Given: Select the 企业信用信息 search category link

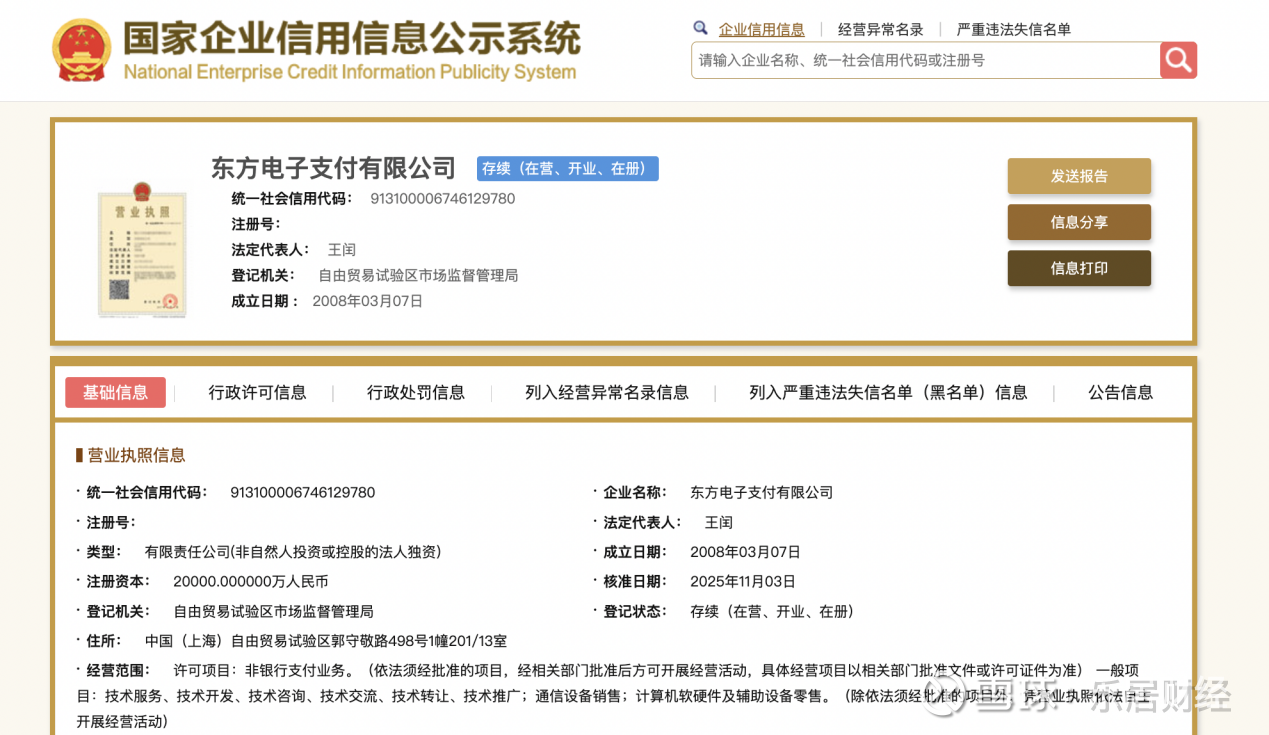Looking at the screenshot, I should 761,29.
